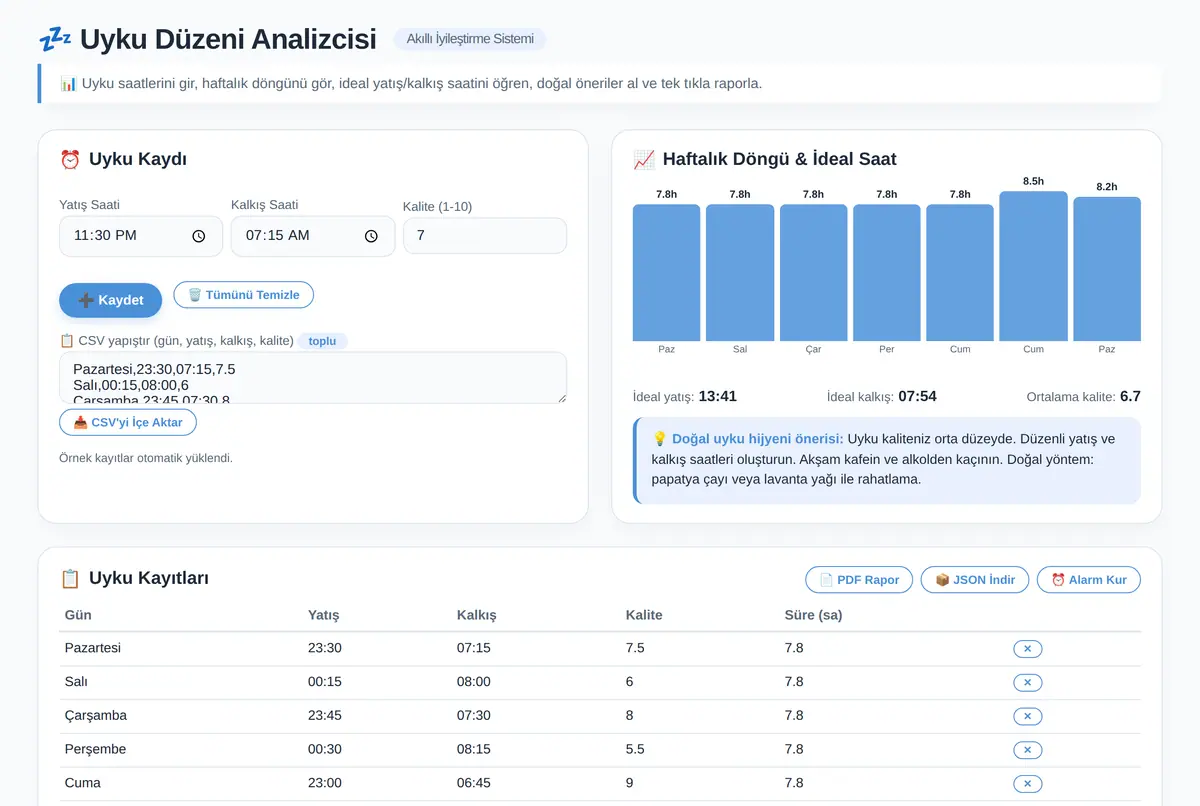Import data with CSV'yi İçe Aktar

click(x=128, y=422)
